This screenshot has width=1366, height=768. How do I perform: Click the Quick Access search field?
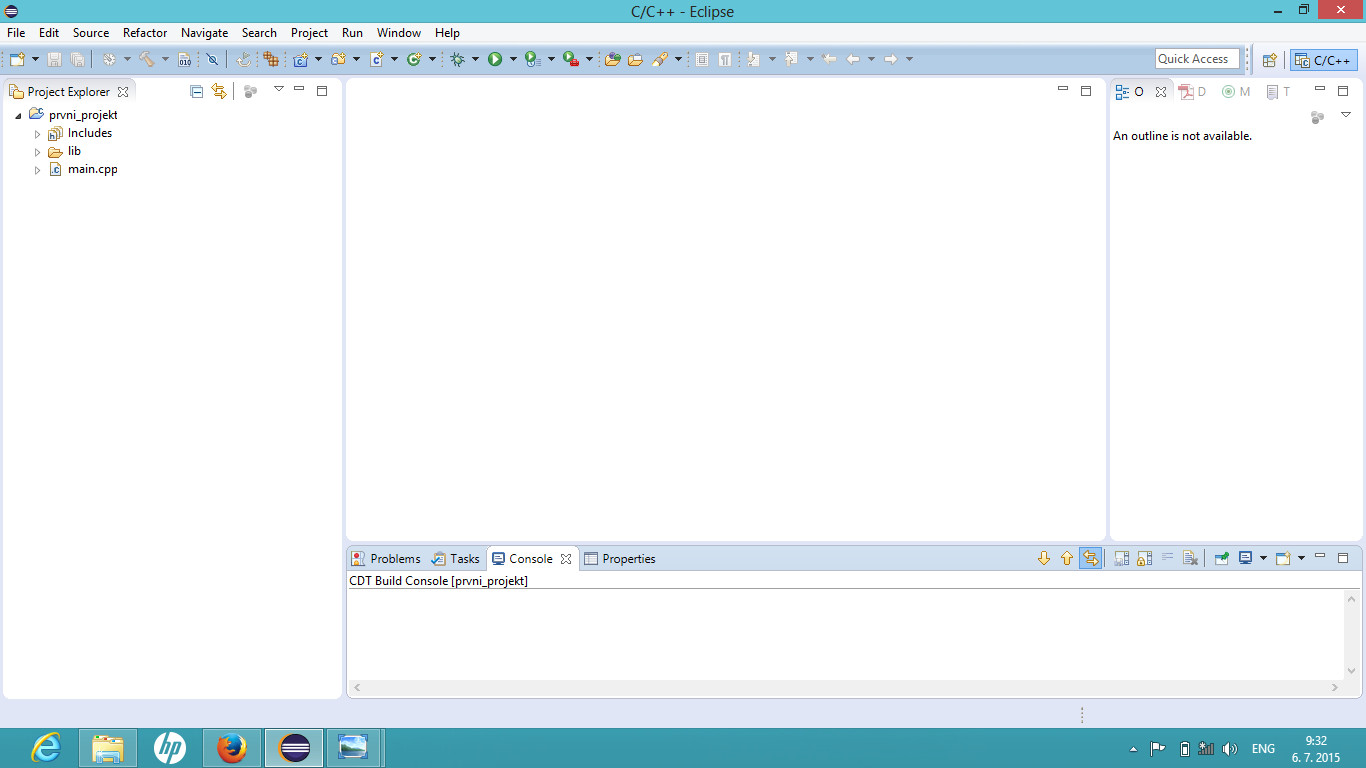click(1196, 59)
